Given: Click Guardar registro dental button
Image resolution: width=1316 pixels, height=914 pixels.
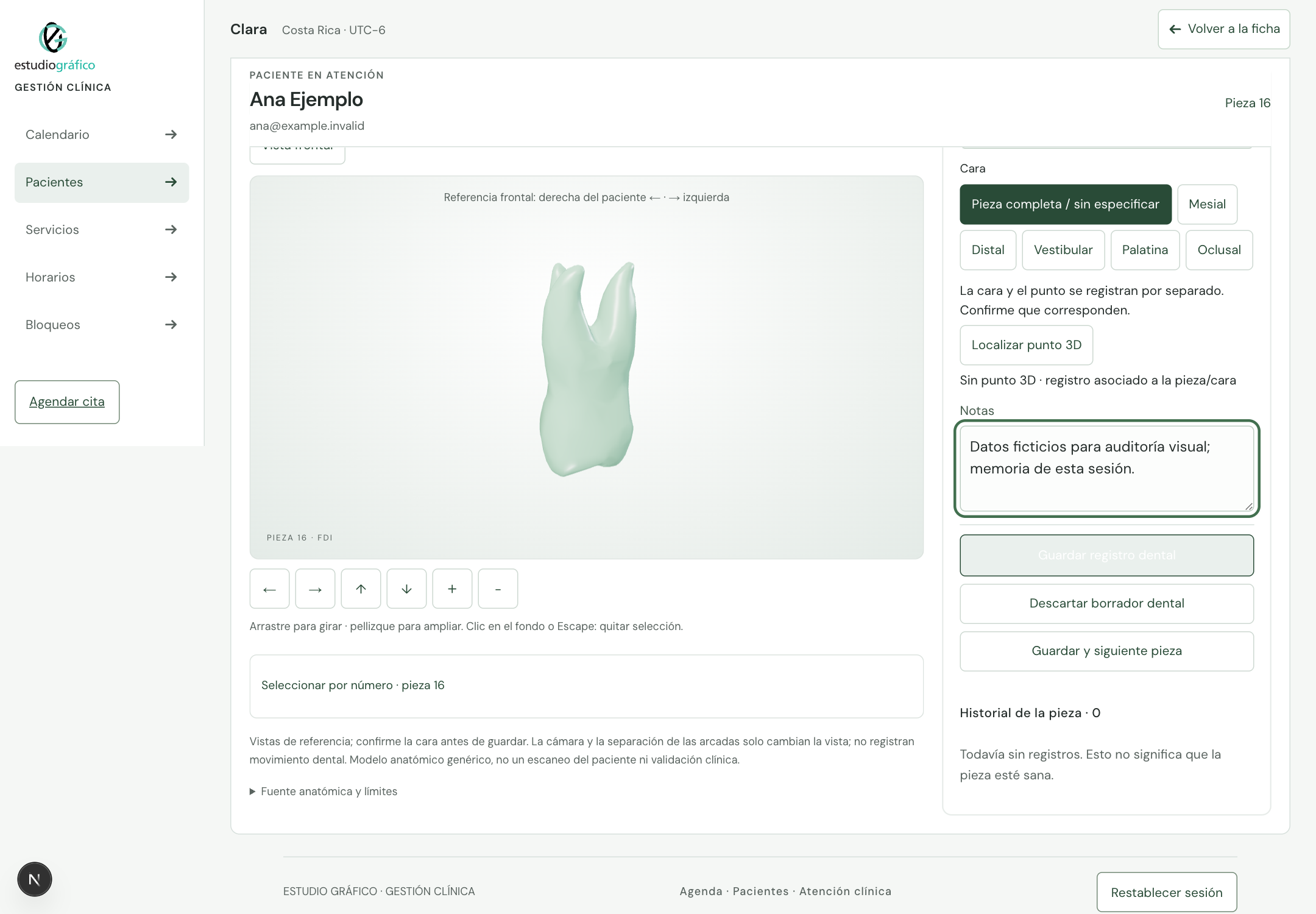Looking at the screenshot, I should (x=1106, y=555).
